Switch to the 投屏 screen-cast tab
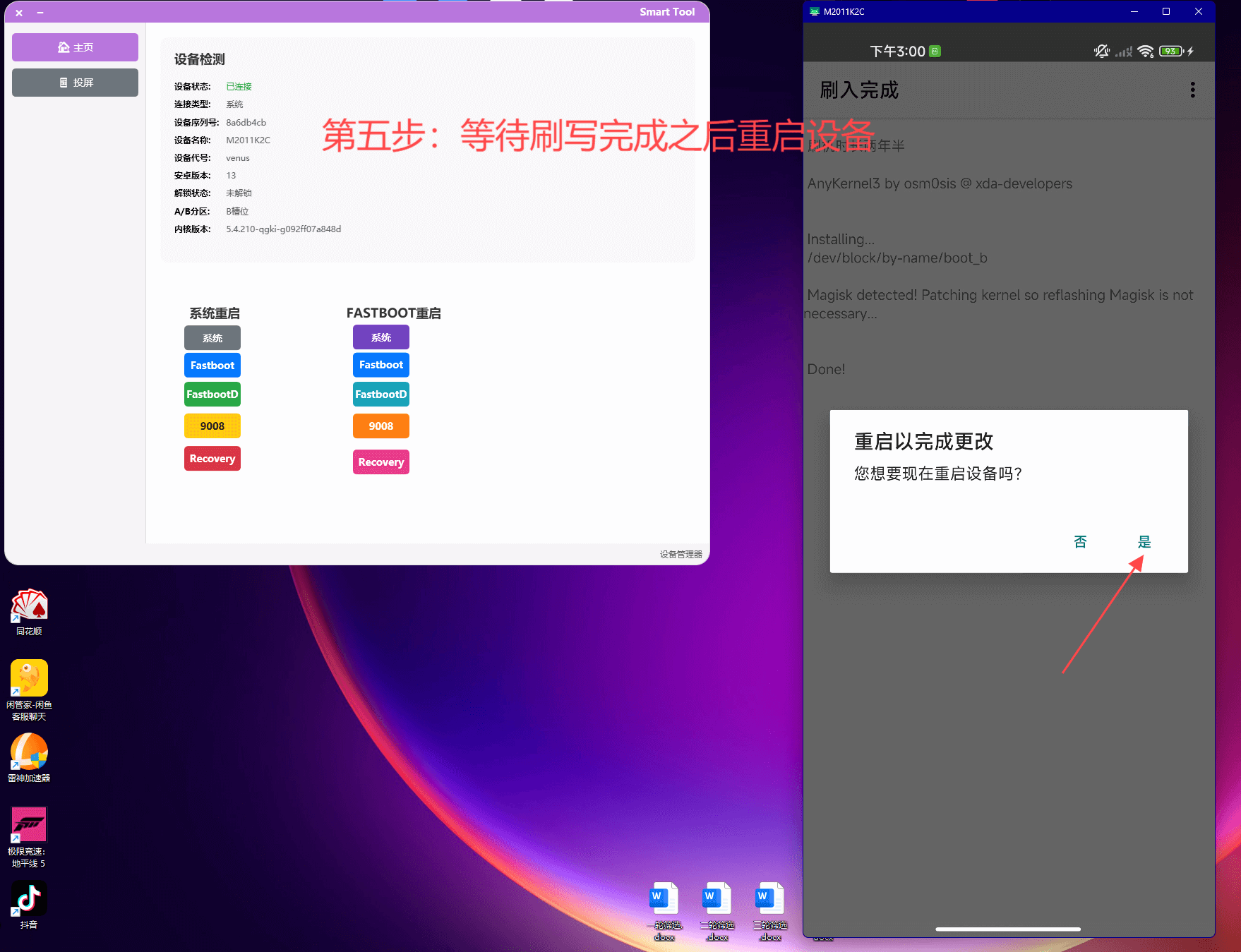 coord(75,83)
